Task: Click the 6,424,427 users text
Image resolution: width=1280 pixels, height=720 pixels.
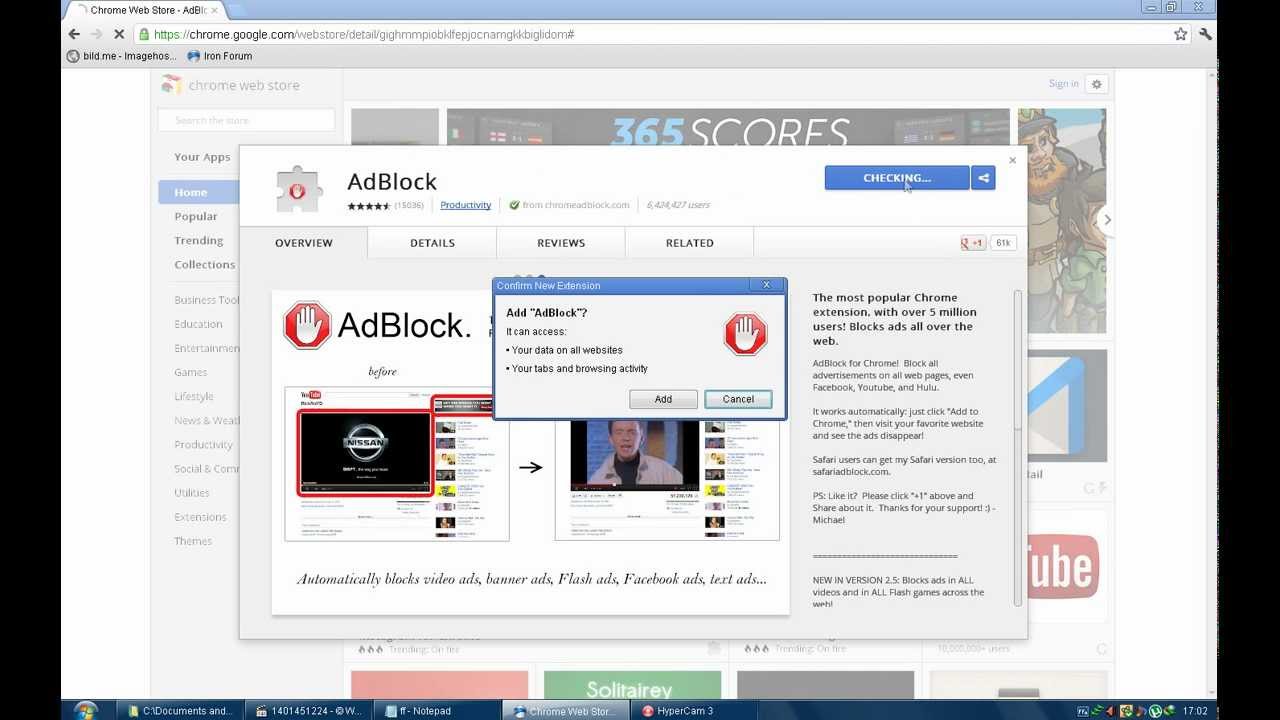Action: pos(678,205)
